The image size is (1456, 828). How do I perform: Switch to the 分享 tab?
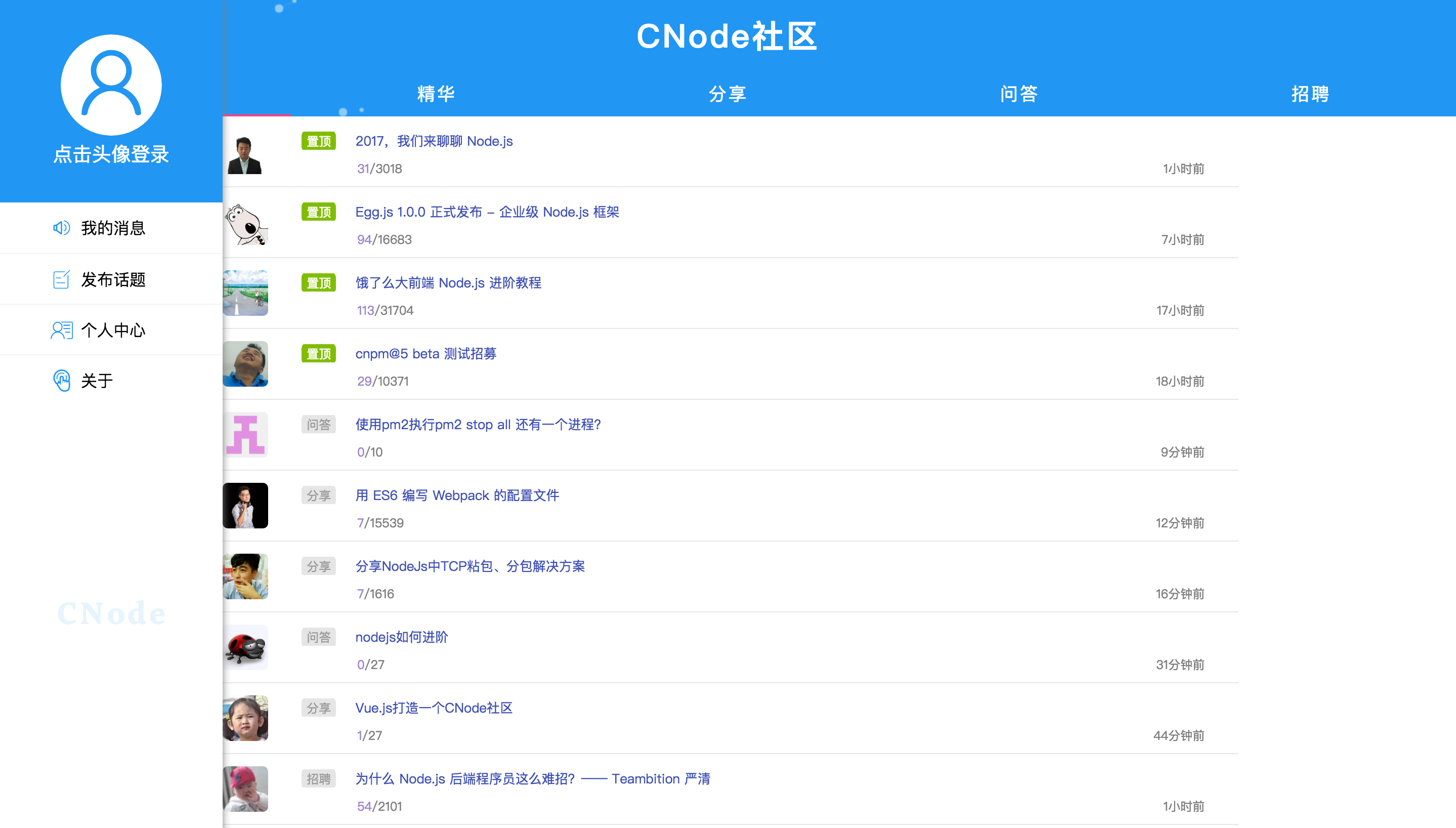coord(728,94)
